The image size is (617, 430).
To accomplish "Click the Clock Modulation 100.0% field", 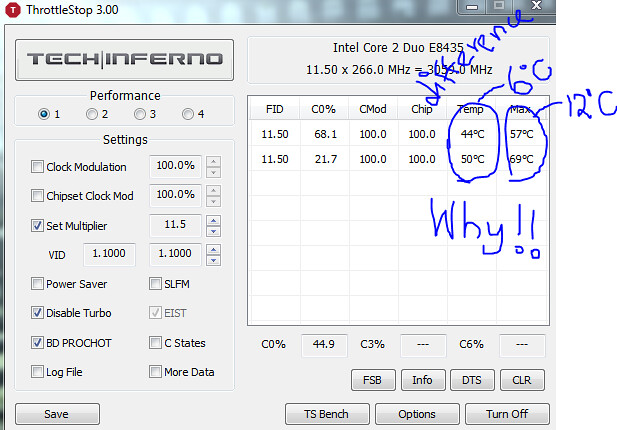I will pos(175,166).
